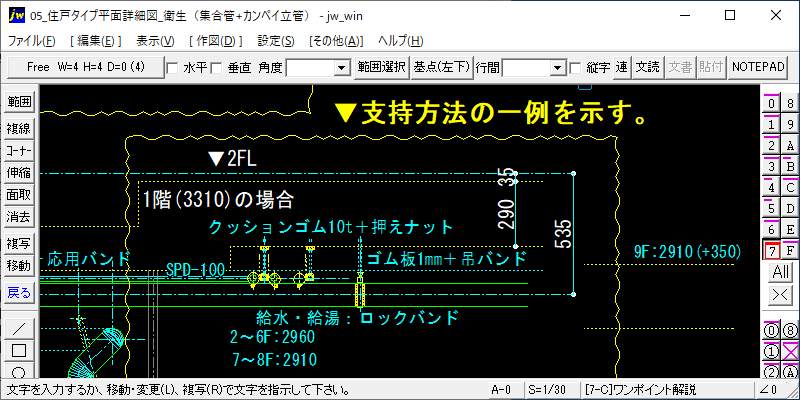Open the [編集(E)] menu
The width and height of the screenshot is (800, 400).
point(95,41)
